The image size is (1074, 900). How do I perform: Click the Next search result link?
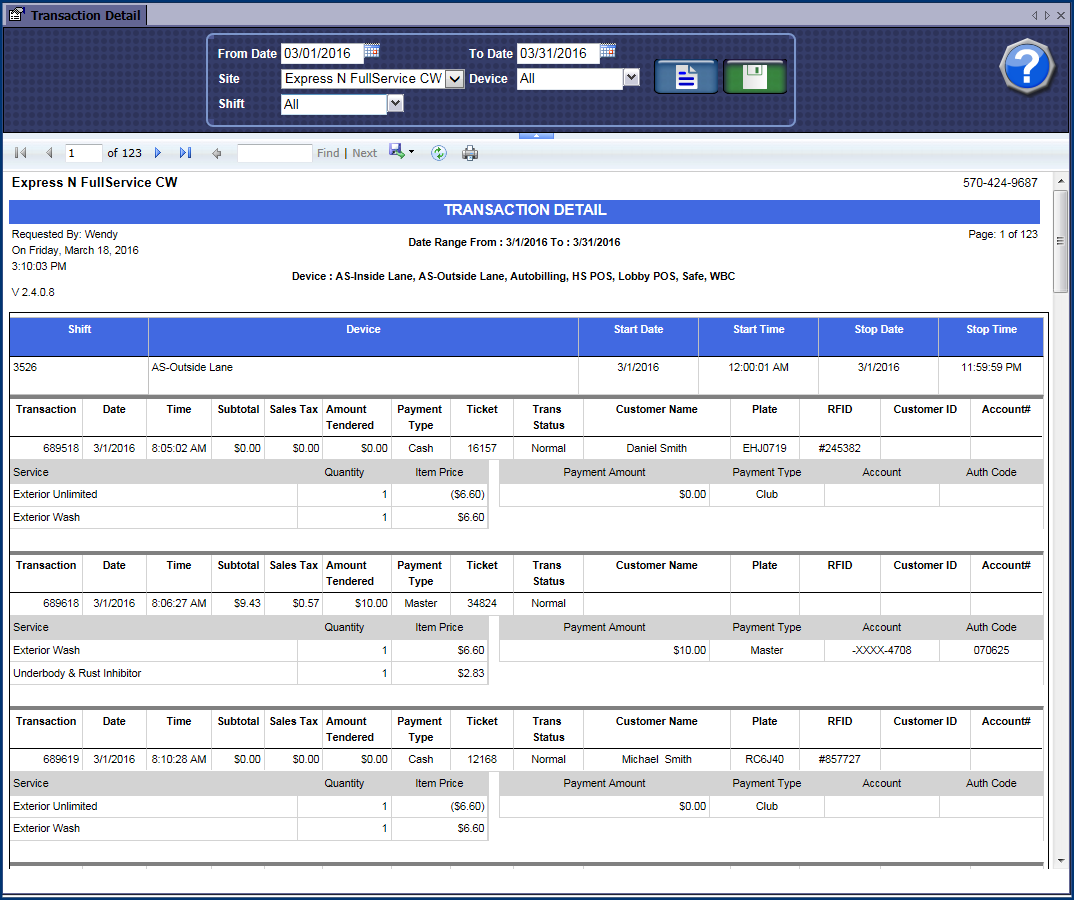point(365,153)
